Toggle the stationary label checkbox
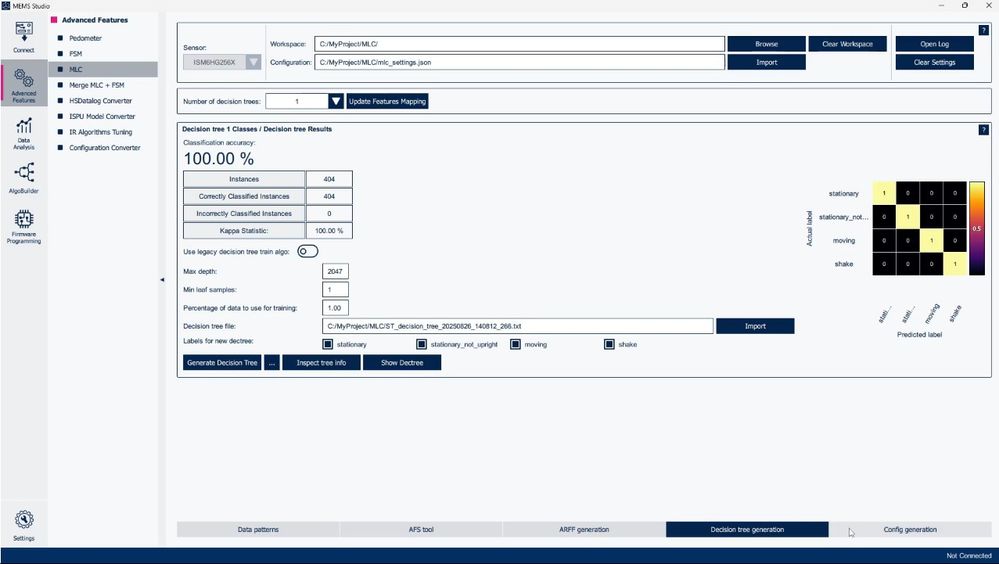The image size is (999, 564). coord(327,344)
